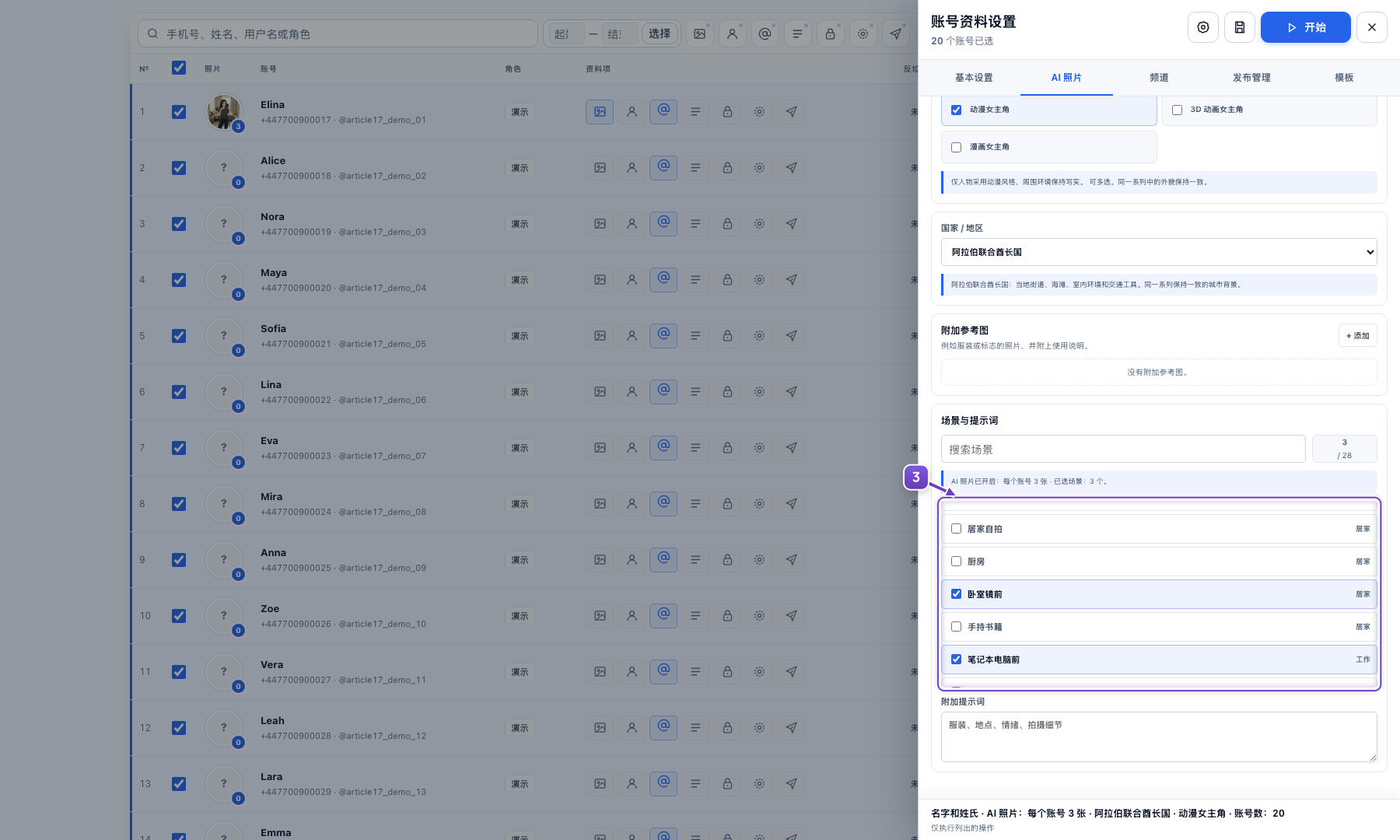Focus the 手机号、姓名 account search box
The width and height of the screenshot is (1400, 840).
[x=338, y=33]
